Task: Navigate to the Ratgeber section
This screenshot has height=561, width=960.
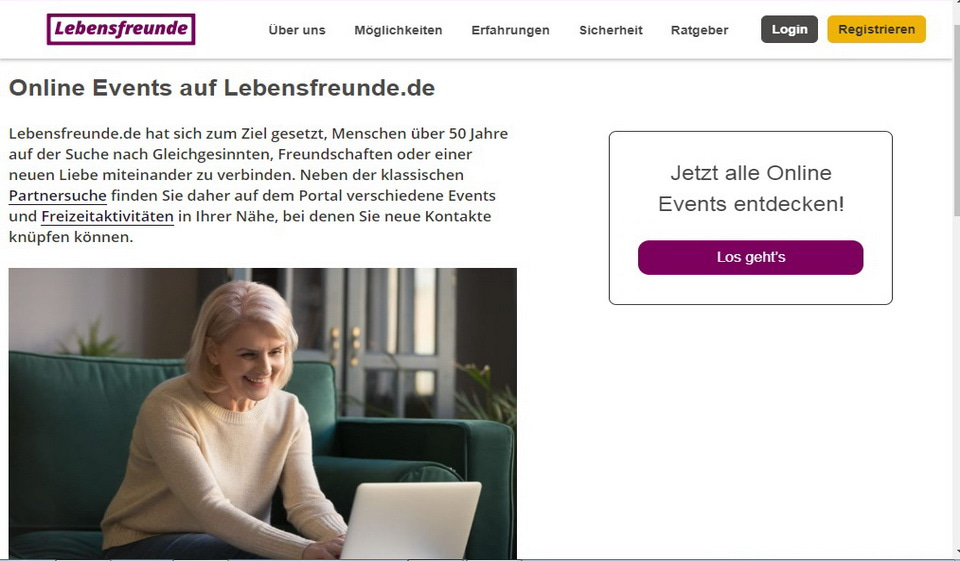Action: click(700, 30)
